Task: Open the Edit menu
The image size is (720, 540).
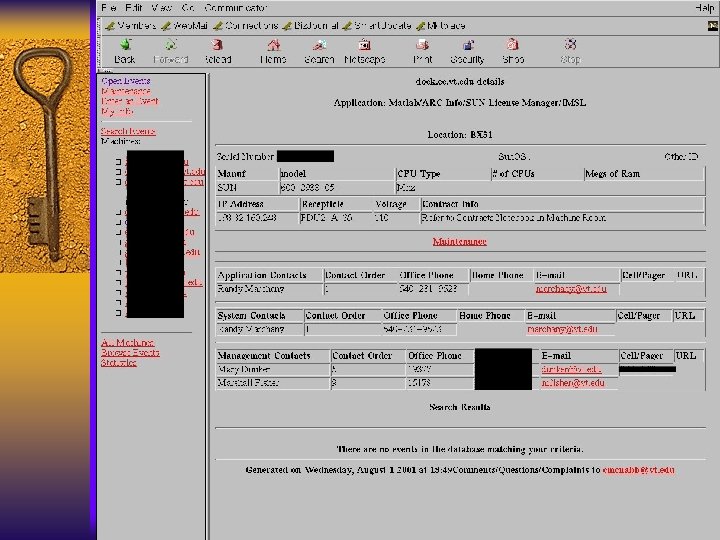Action: click(134, 8)
